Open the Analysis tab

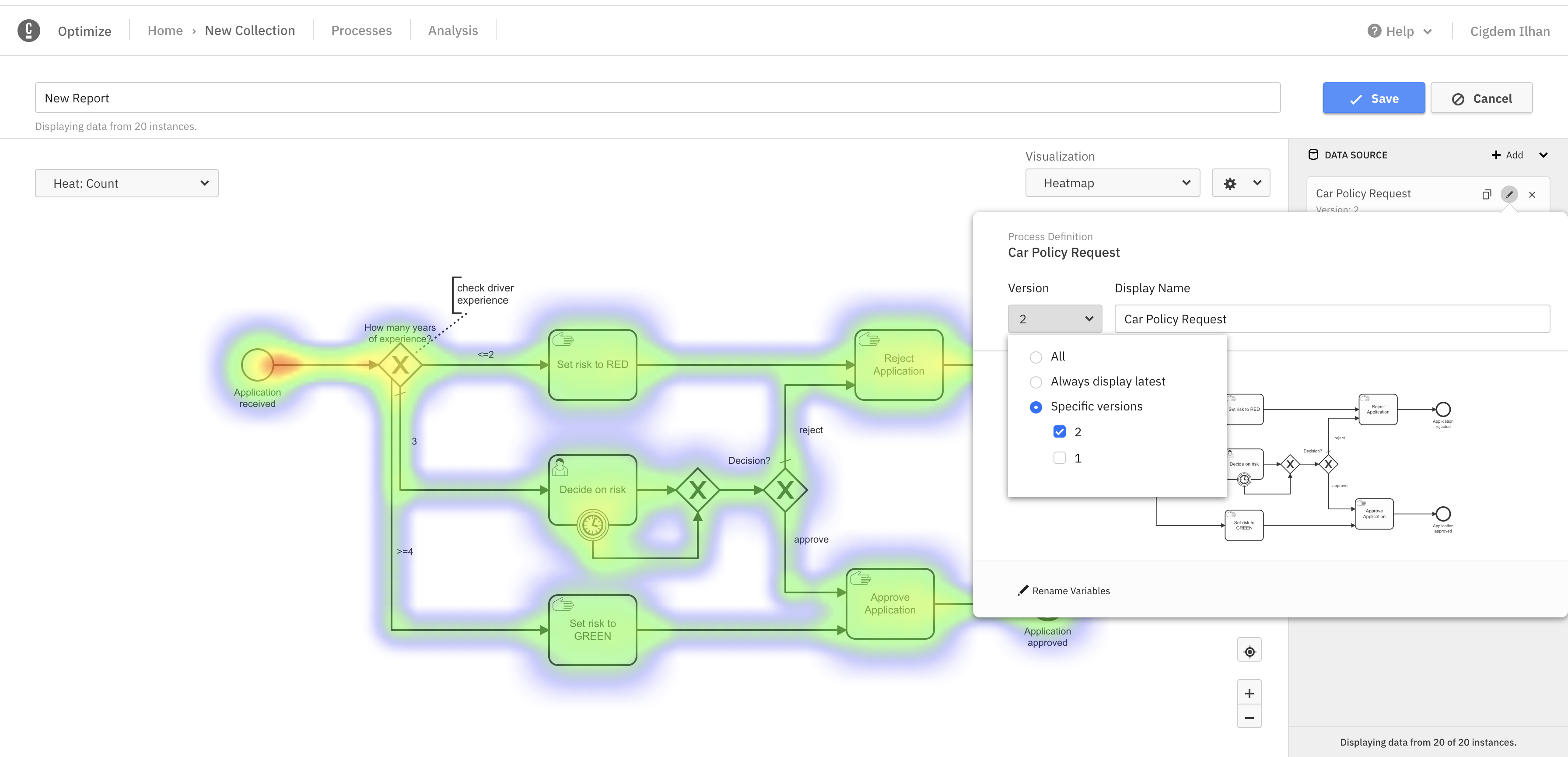(453, 31)
